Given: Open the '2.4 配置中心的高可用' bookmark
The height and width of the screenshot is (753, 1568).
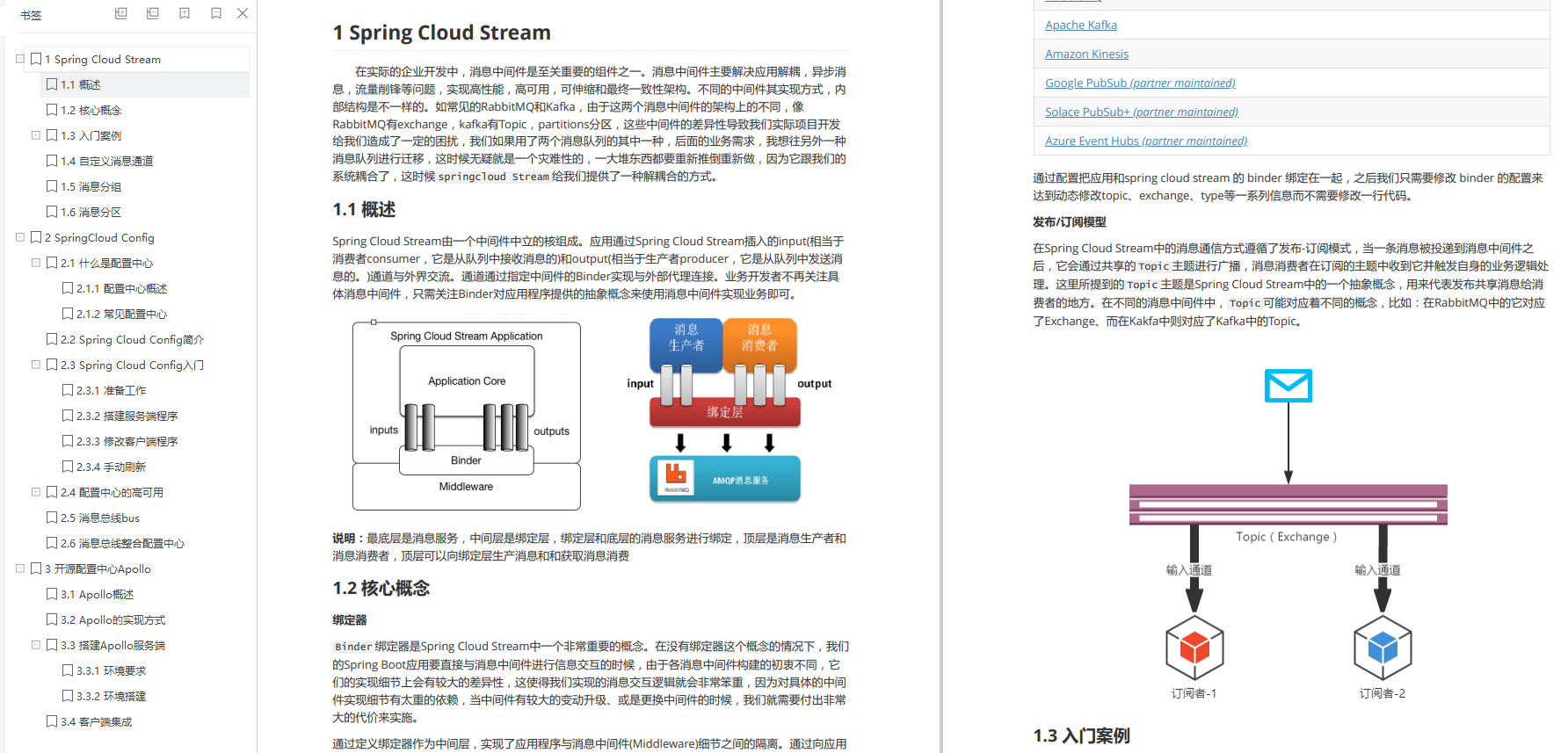Looking at the screenshot, I should click(x=112, y=492).
